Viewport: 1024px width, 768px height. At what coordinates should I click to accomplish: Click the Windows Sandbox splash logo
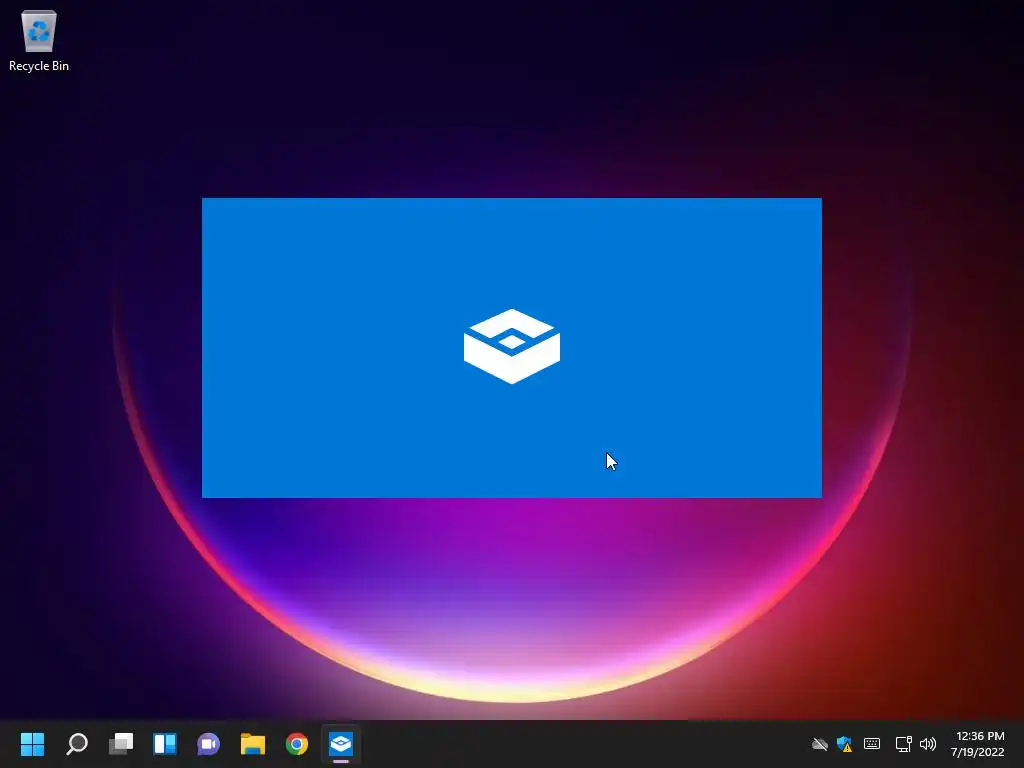coord(512,346)
